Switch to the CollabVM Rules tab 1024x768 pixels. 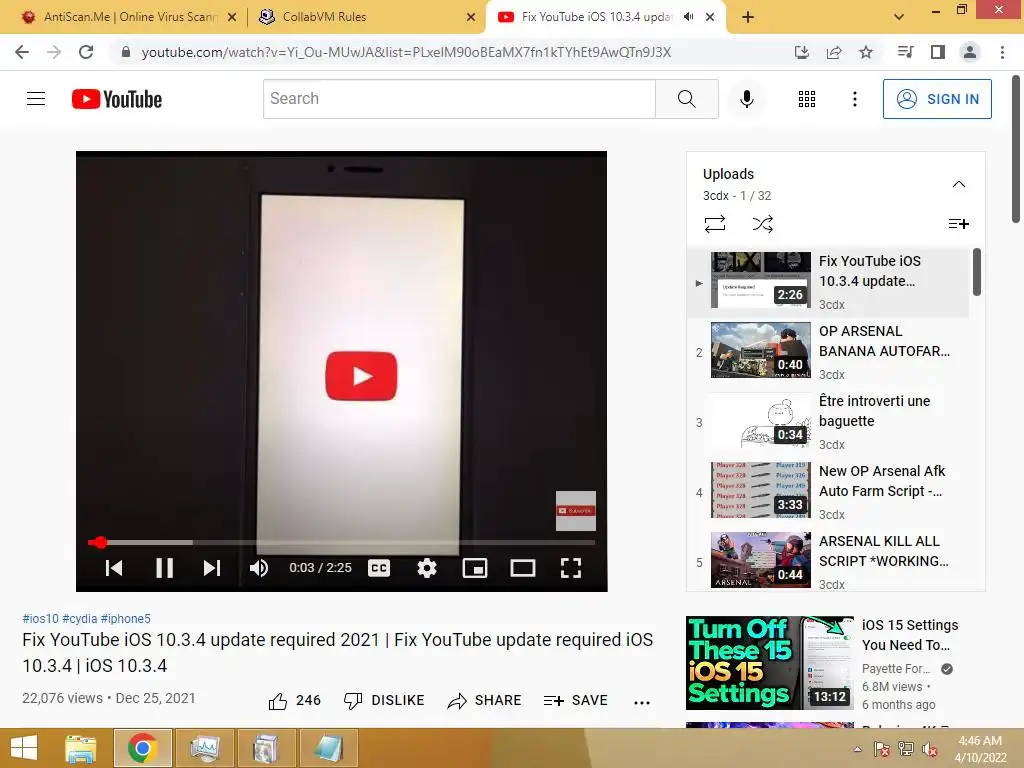(366, 17)
